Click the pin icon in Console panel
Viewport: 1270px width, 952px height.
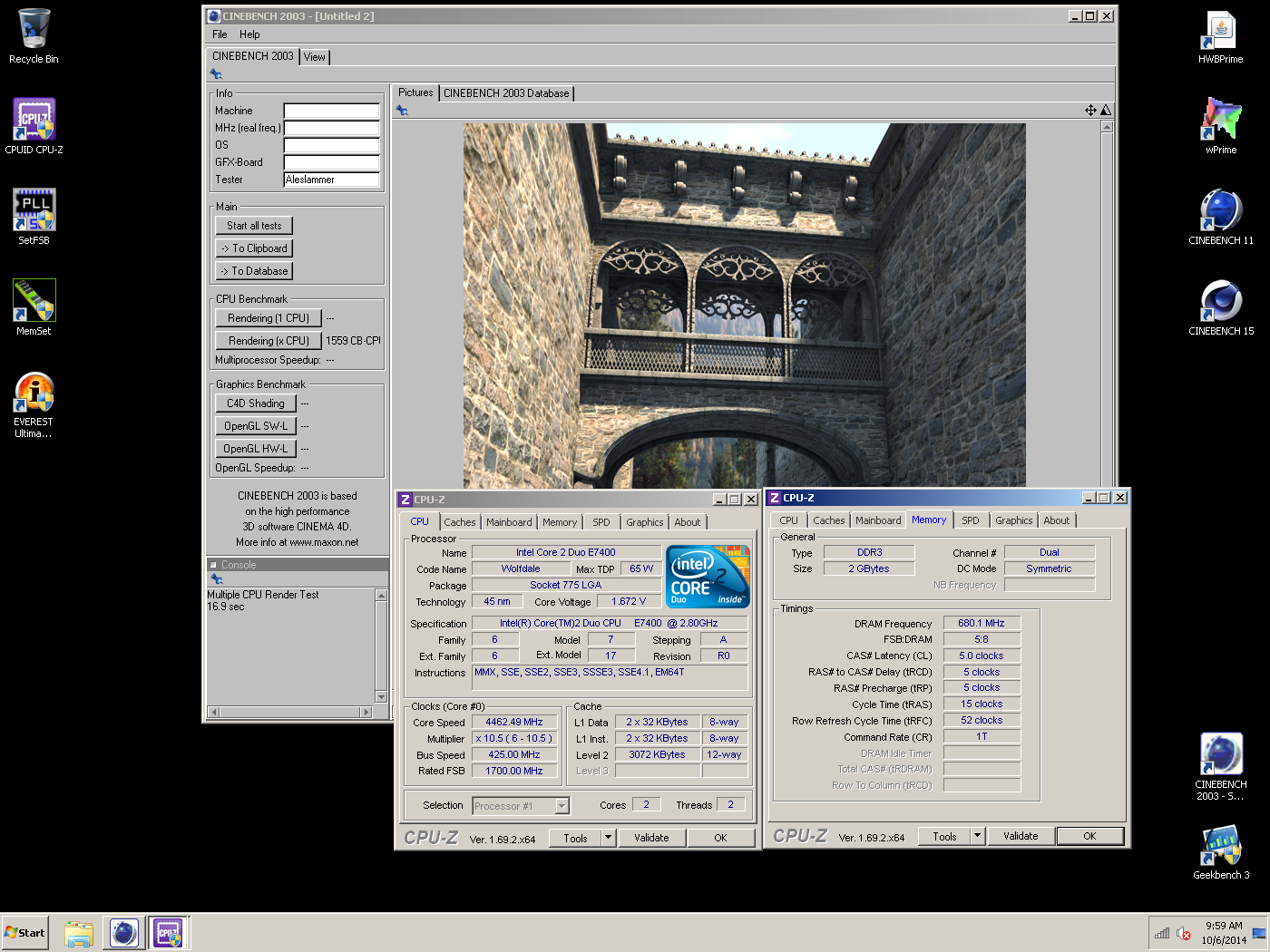click(x=216, y=578)
